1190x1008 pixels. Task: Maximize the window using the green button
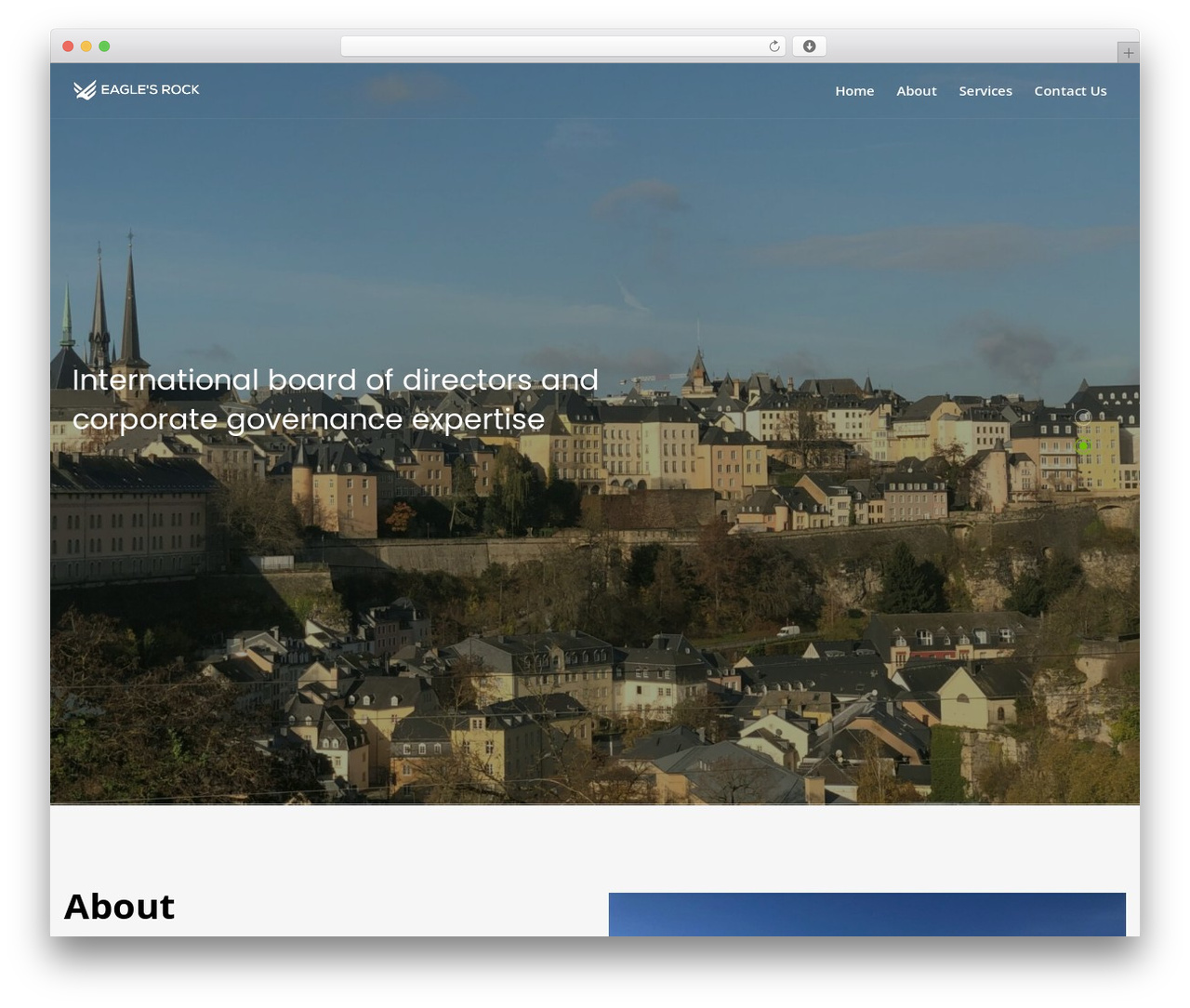point(104,46)
